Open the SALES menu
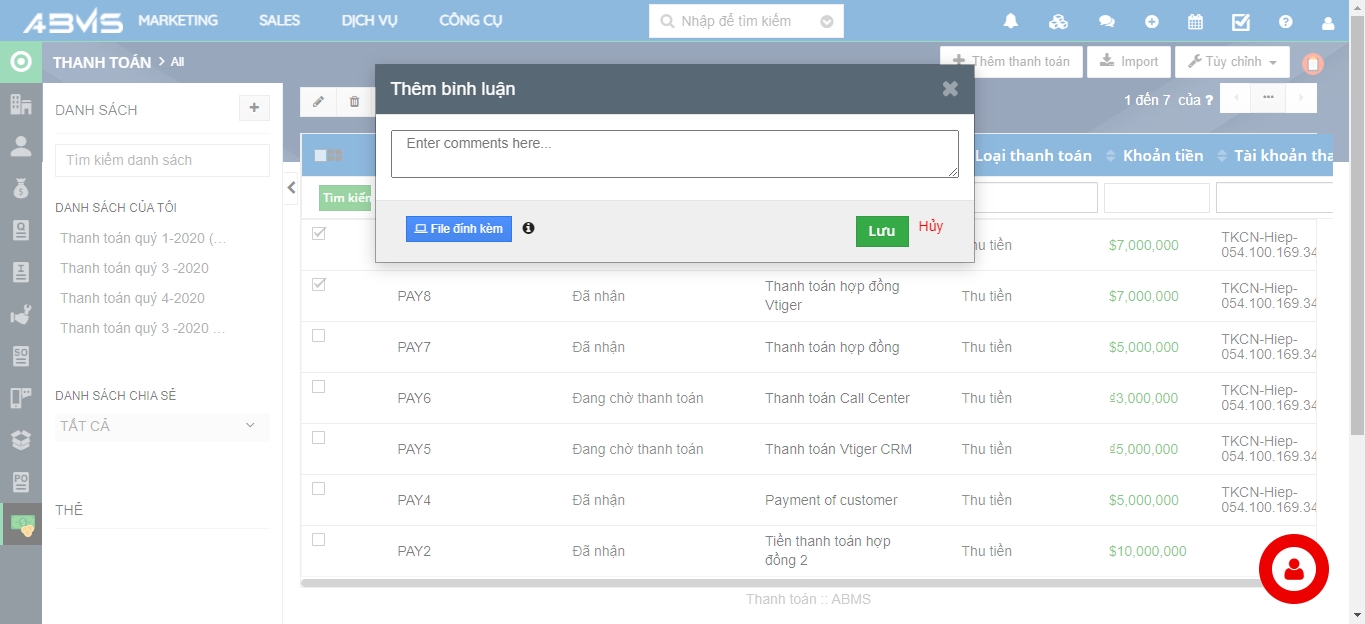Image resolution: width=1365 pixels, height=624 pixels. pyautogui.click(x=279, y=20)
